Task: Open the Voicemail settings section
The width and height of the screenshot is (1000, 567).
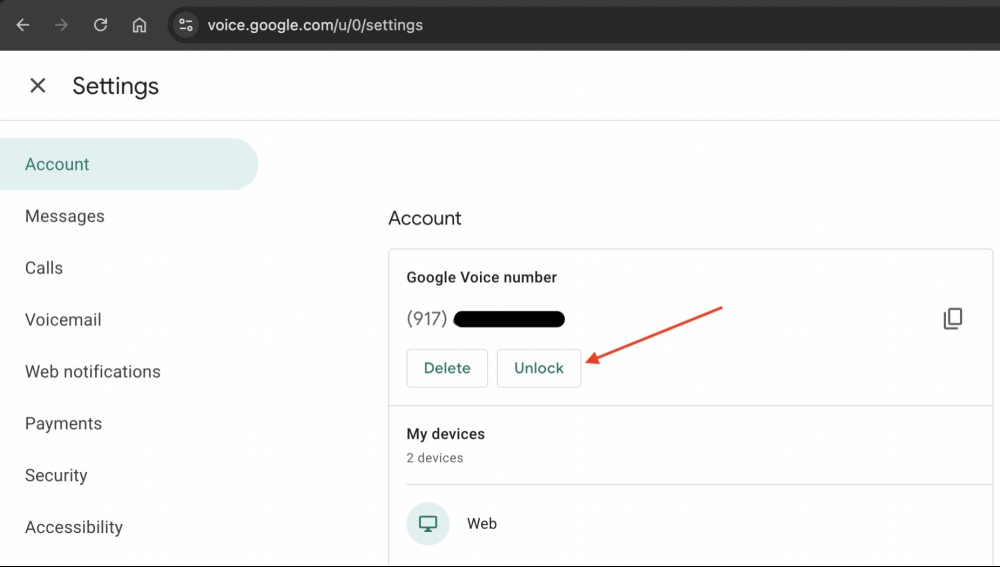Action: [63, 320]
